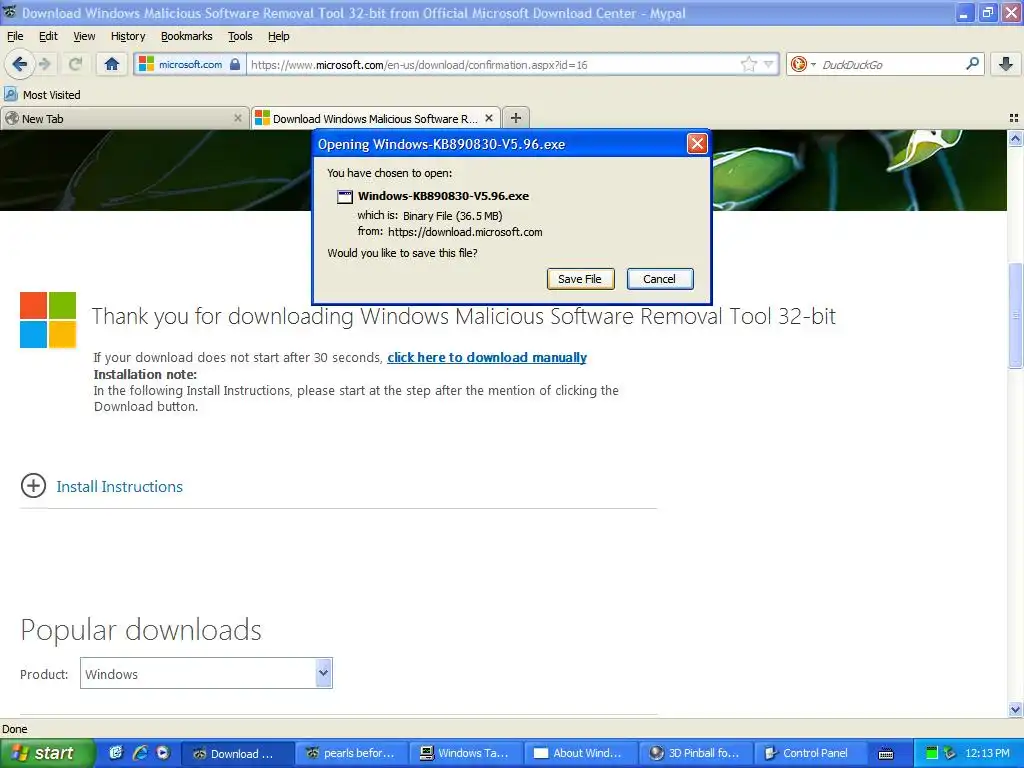Open the Edit menu
Image resolution: width=1024 pixels, height=768 pixels.
click(48, 36)
